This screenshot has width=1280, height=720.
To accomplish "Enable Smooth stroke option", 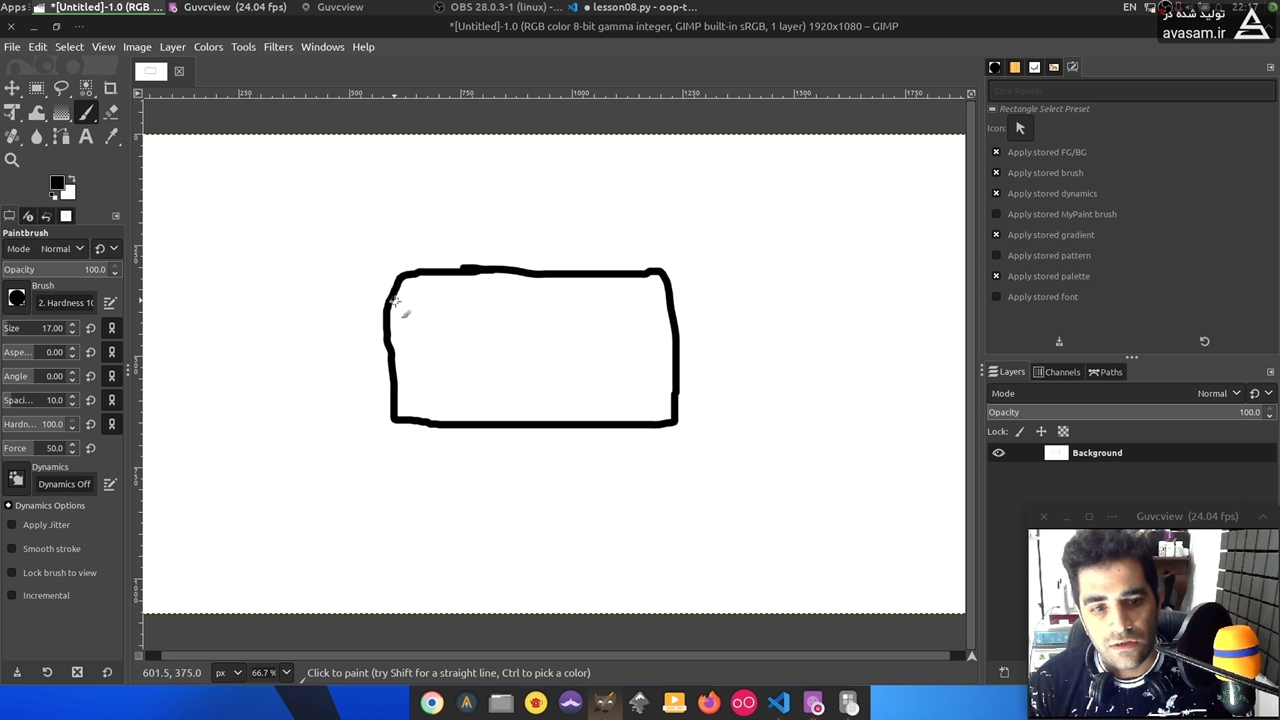I will click(x=12, y=549).
